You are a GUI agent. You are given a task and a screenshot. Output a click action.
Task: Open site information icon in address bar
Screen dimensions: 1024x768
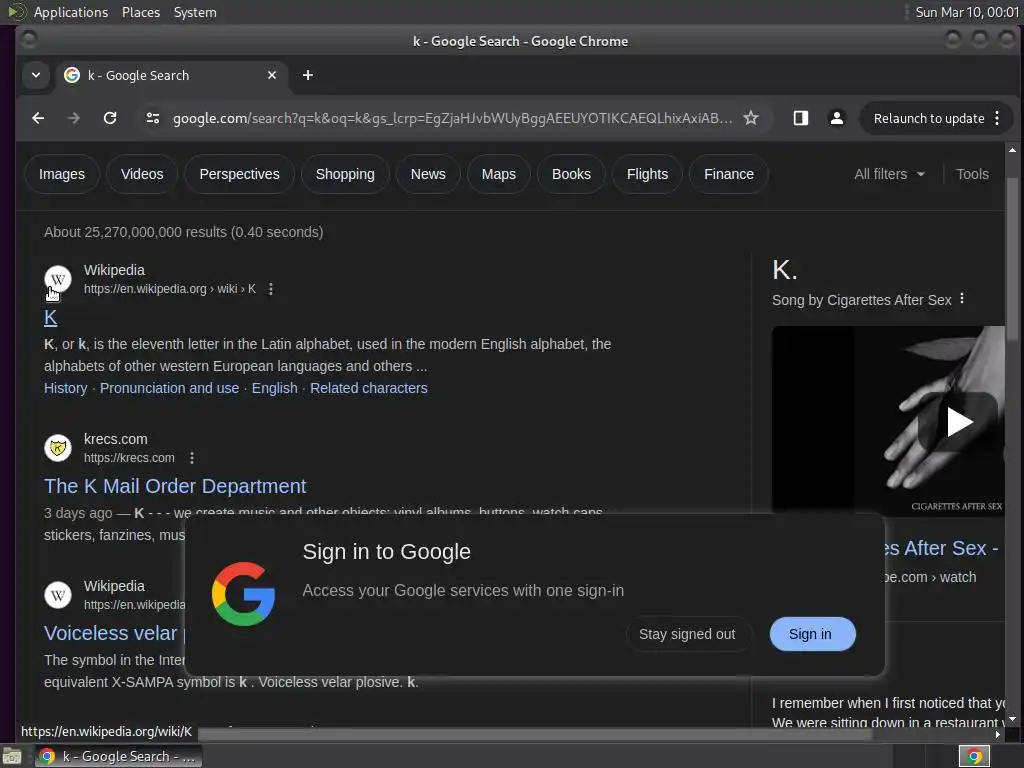[153, 118]
